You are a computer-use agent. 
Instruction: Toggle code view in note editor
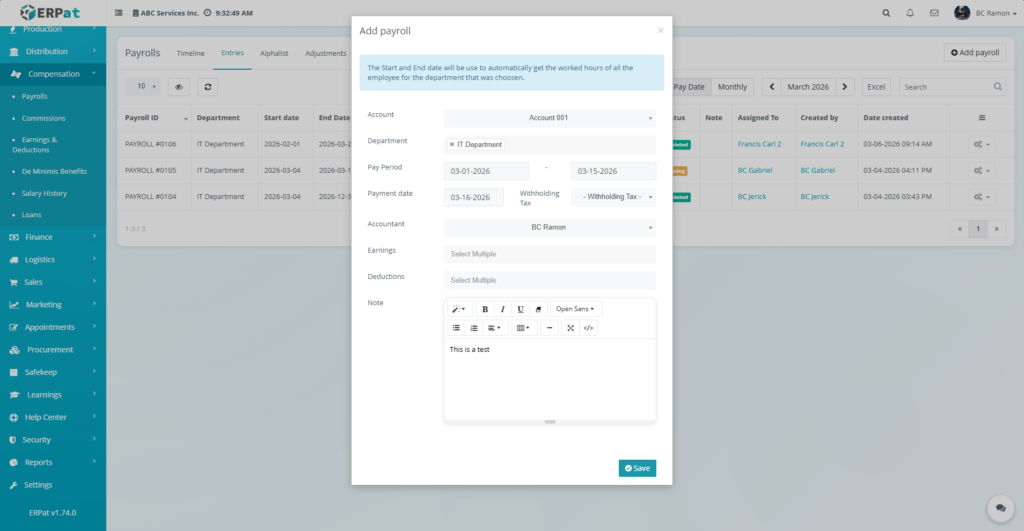click(x=588, y=328)
